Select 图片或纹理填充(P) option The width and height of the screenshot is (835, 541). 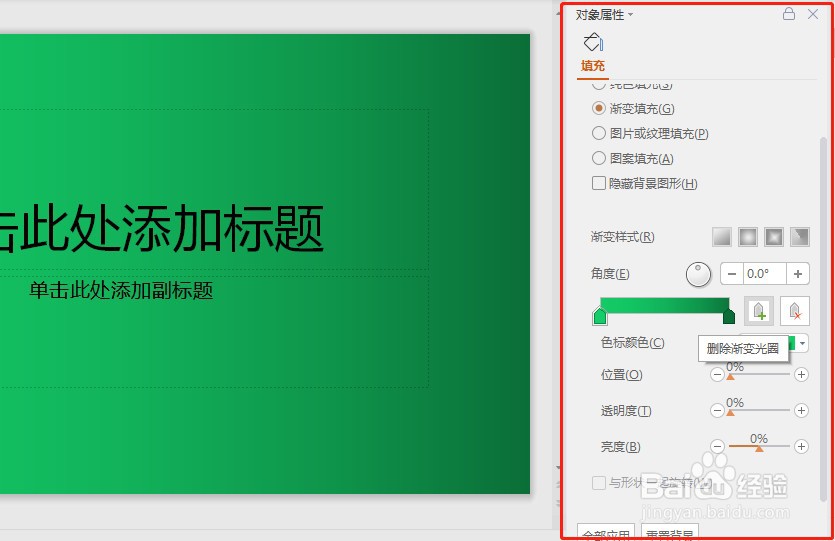click(599, 133)
